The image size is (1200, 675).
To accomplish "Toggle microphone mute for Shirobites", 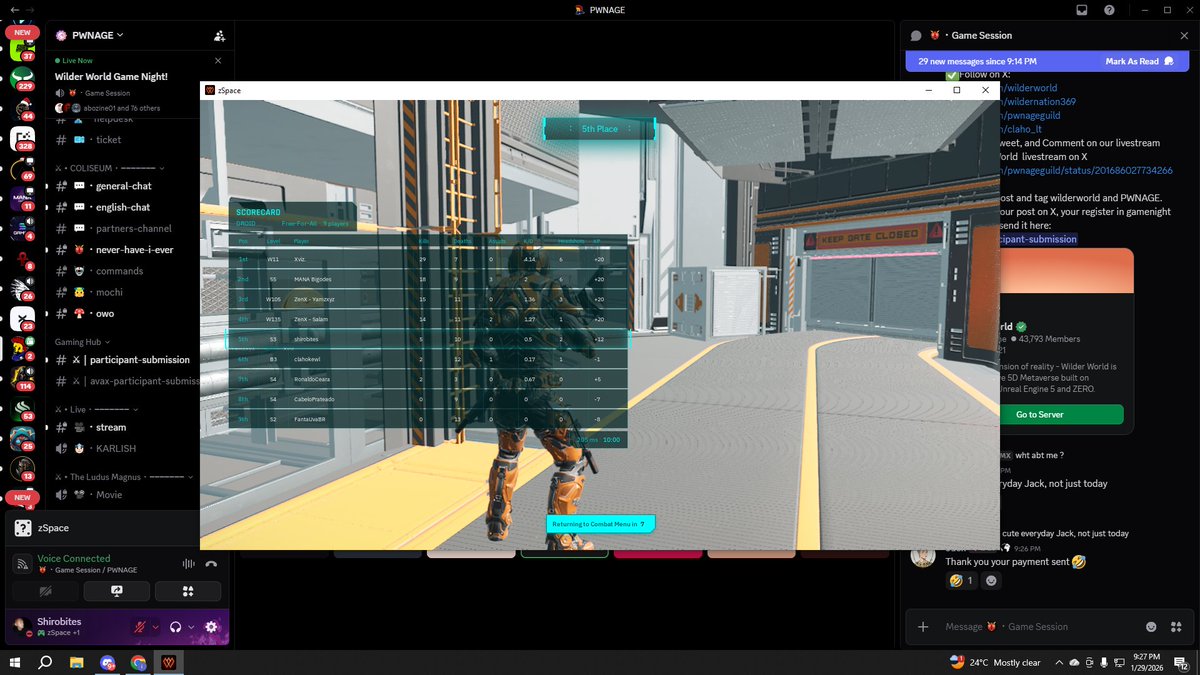I will coord(141,627).
